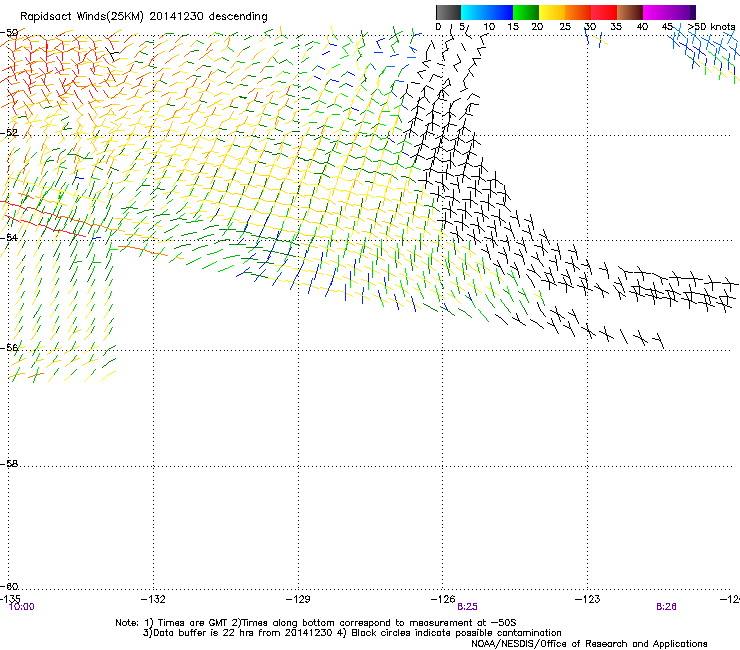This screenshot has width=740, height=650.
Task: Click the red 30-35 knots legend band
Action: click(x=604, y=12)
